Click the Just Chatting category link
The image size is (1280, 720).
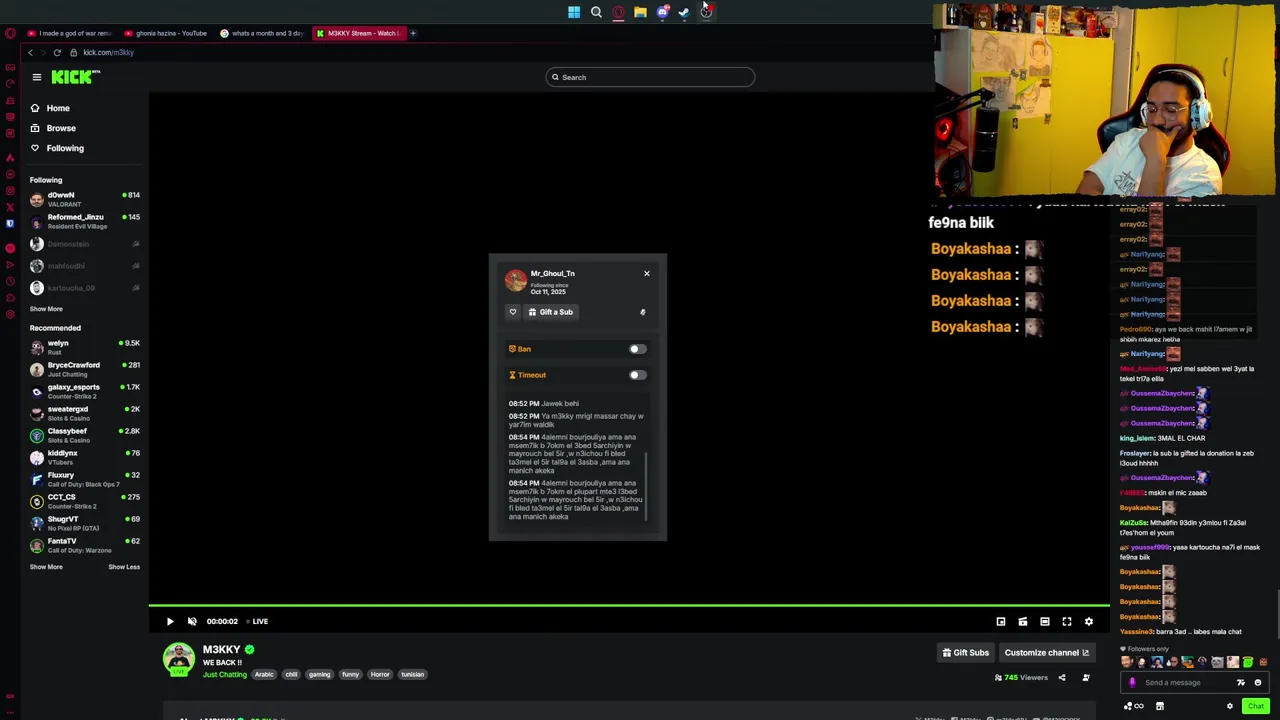point(225,675)
